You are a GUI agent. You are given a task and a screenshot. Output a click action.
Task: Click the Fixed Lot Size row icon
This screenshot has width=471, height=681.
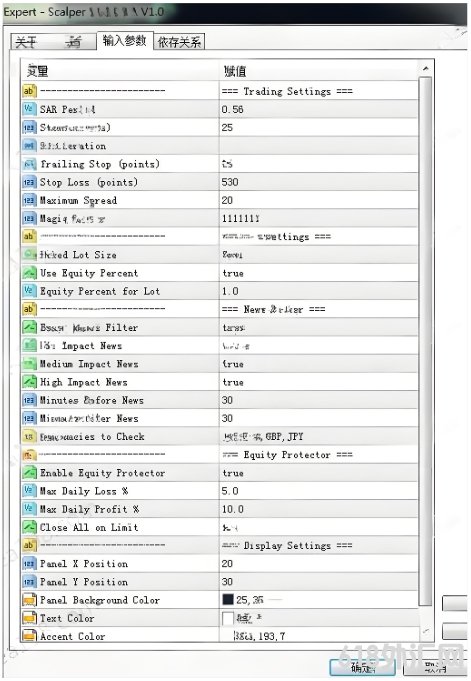tap(29, 255)
